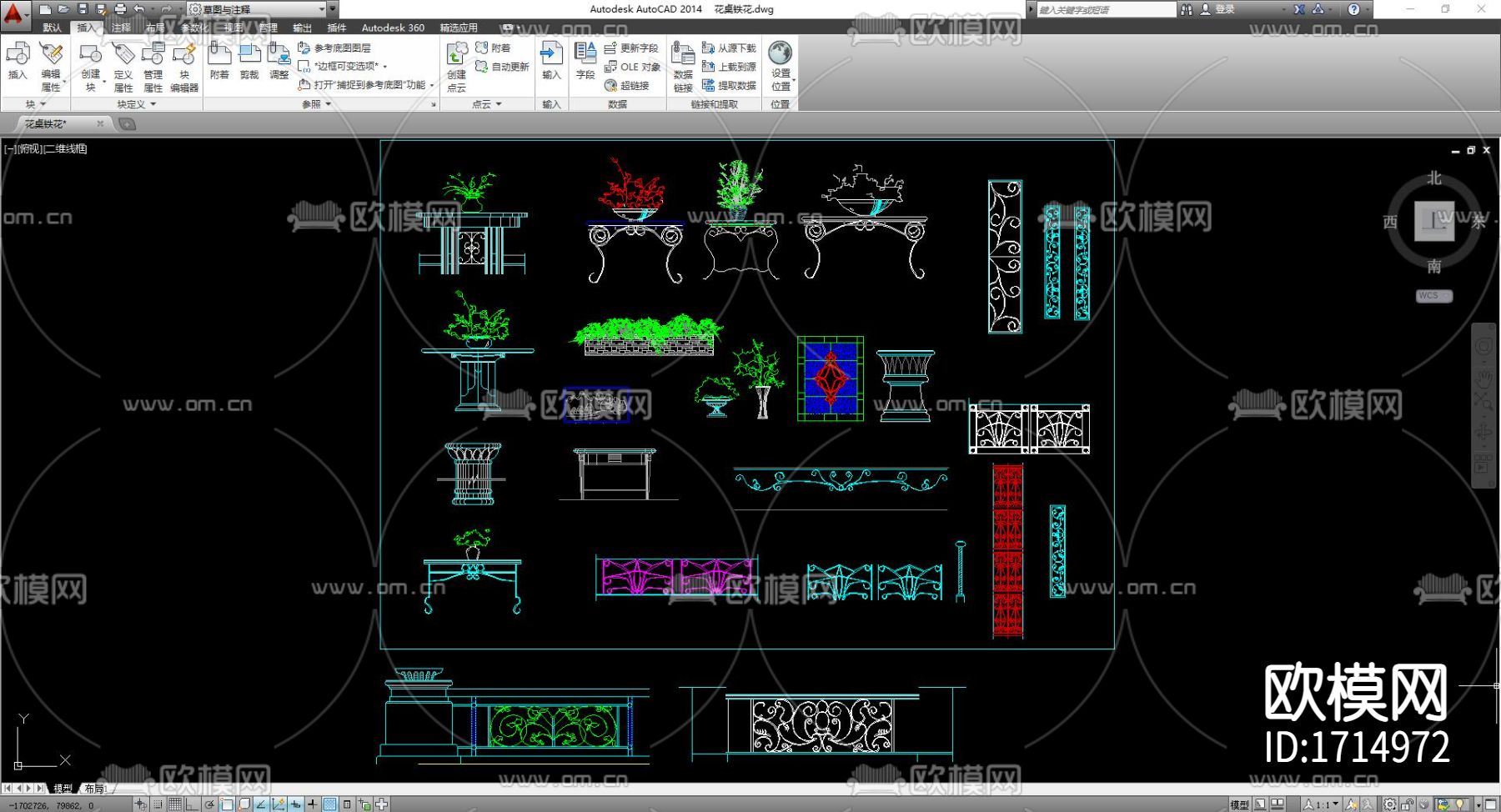Click the Edit Attributes (编辑属性) tool

tap(51, 66)
